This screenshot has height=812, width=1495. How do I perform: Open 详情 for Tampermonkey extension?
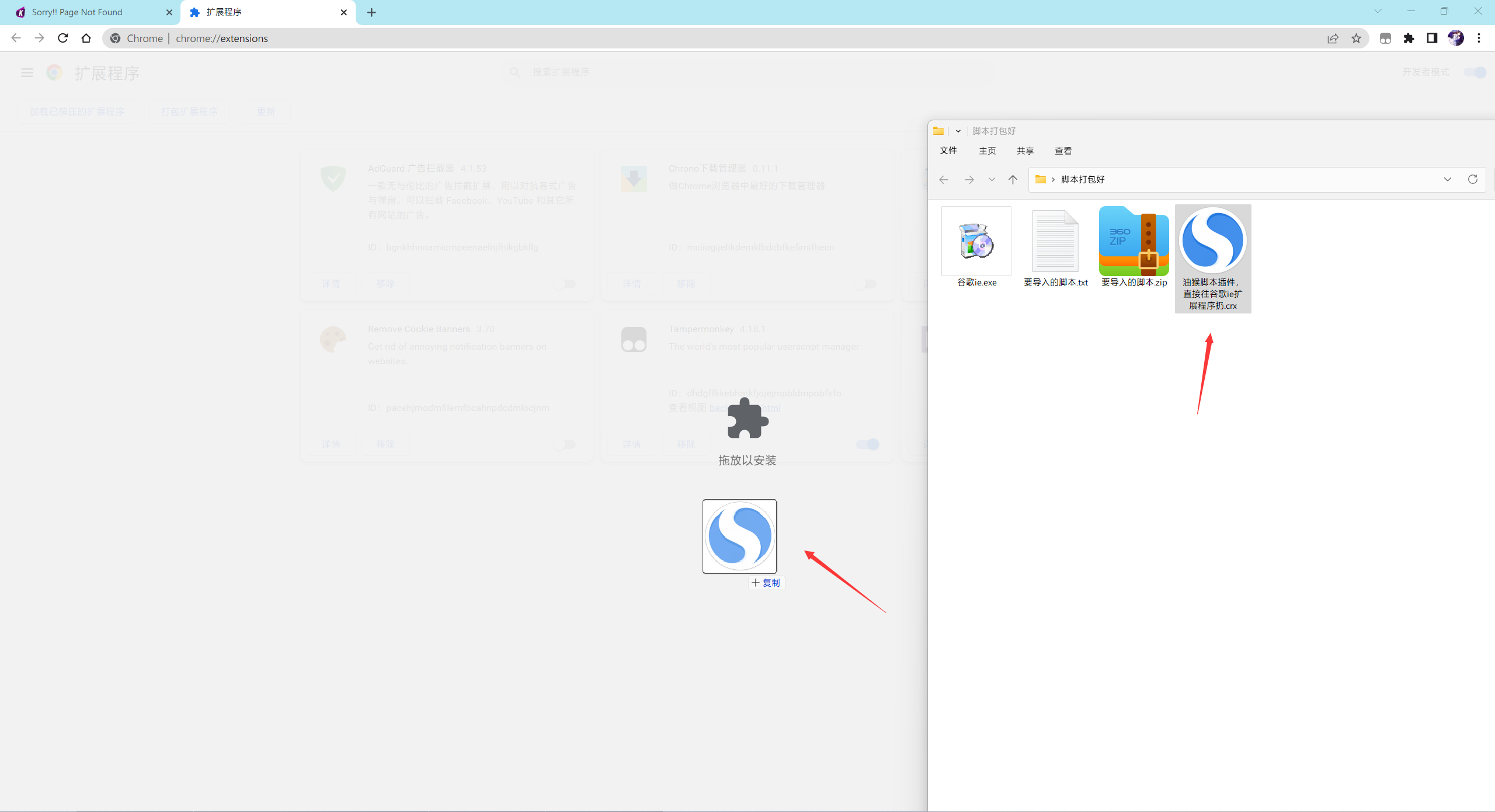(x=631, y=444)
